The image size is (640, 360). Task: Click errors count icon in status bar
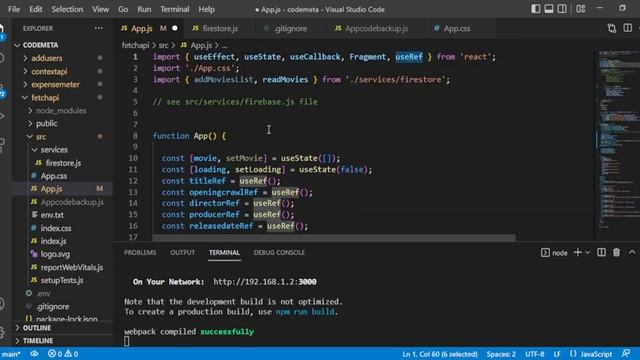pyautogui.click(x=52, y=353)
